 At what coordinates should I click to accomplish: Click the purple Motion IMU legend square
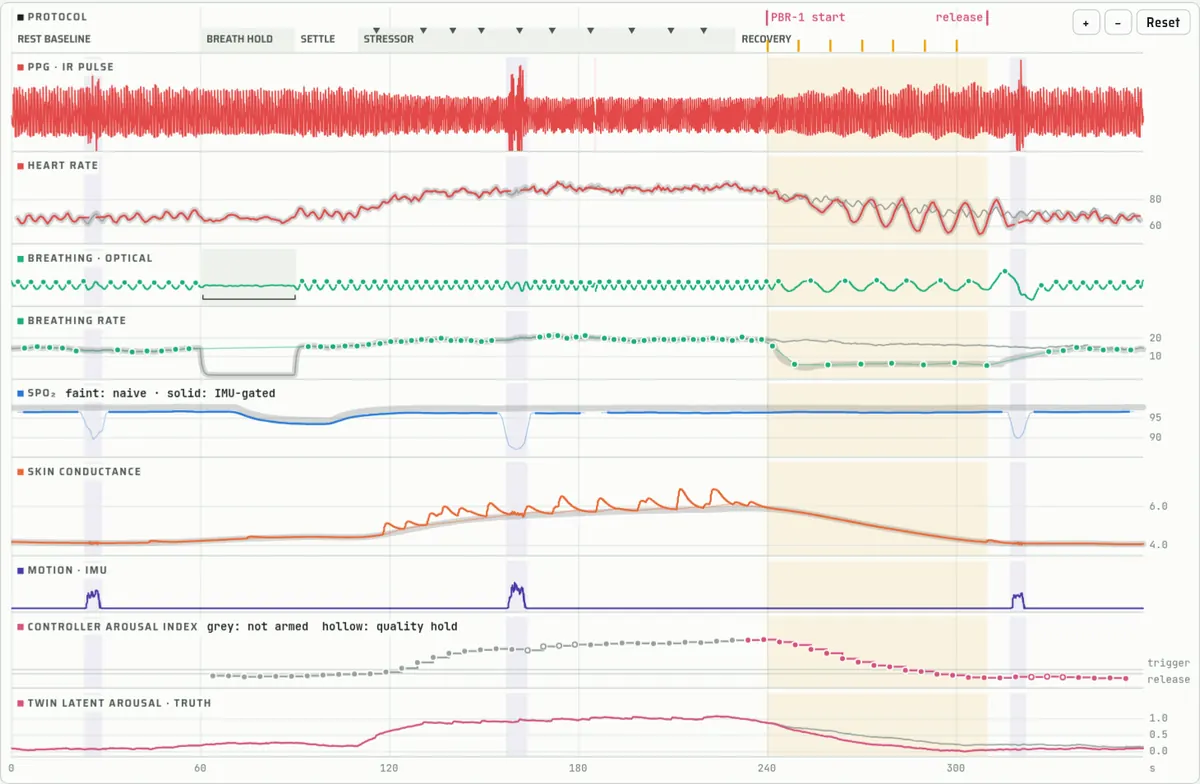(x=21, y=570)
